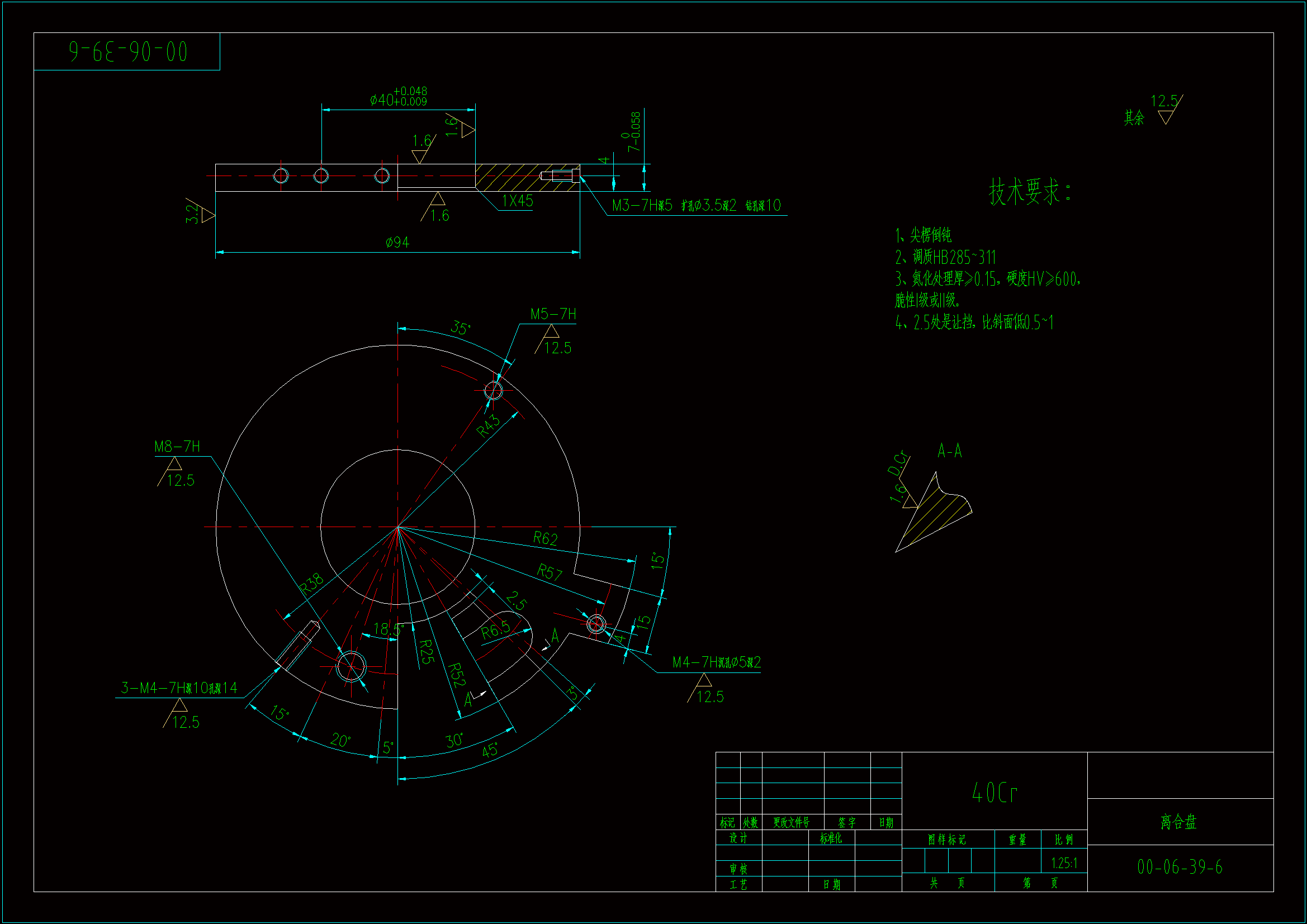
Task: Select the 00-06-39-6 number in title block
Action: [1180, 867]
